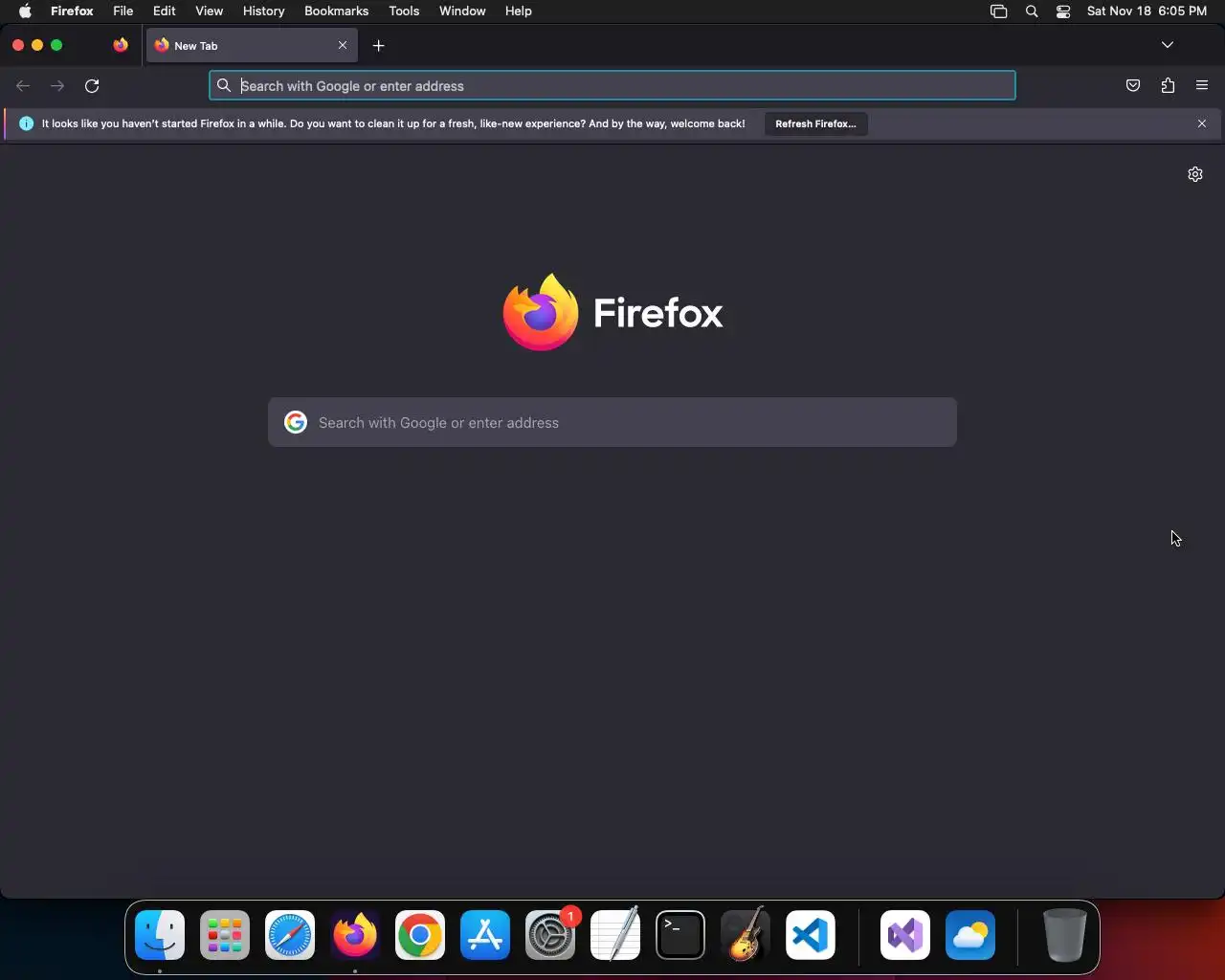The width and height of the screenshot is (1225, 980).
Task: Open GarageBand from the Dock
Action: 746,935
